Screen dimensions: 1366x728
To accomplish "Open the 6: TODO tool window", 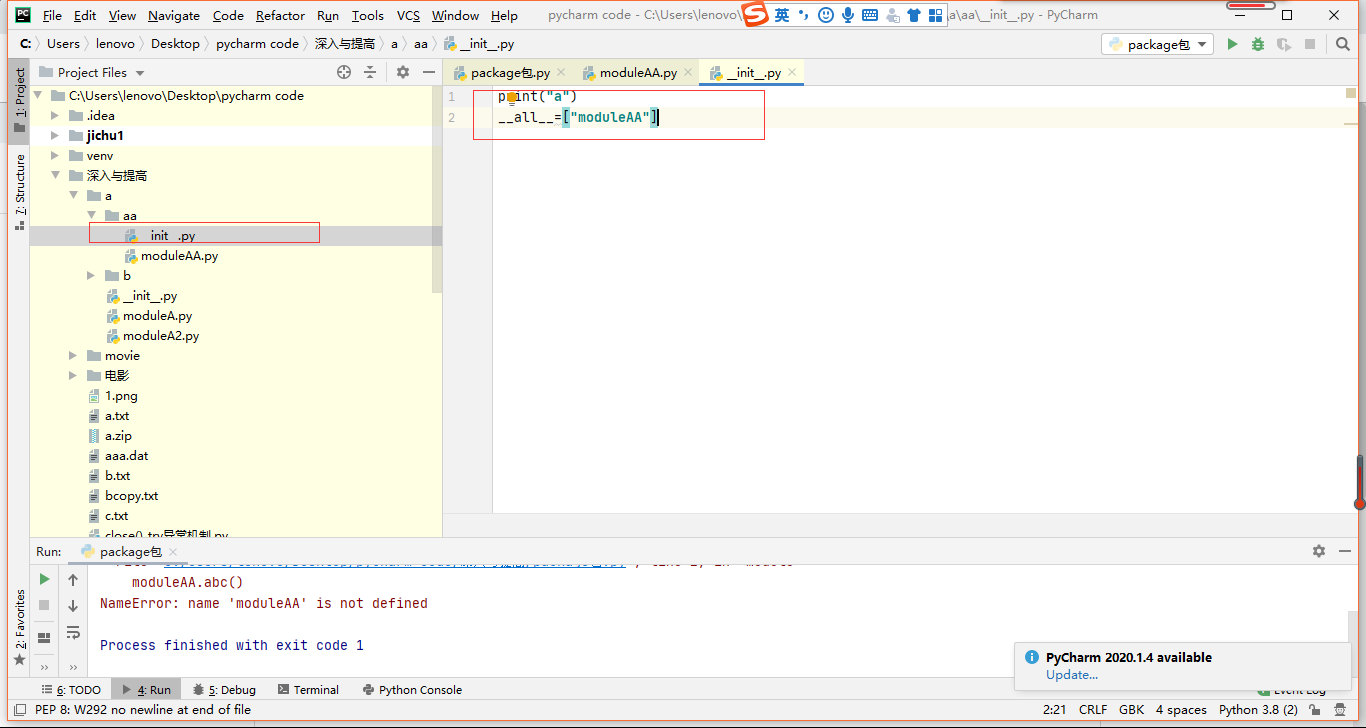I will tap(70, 690).
